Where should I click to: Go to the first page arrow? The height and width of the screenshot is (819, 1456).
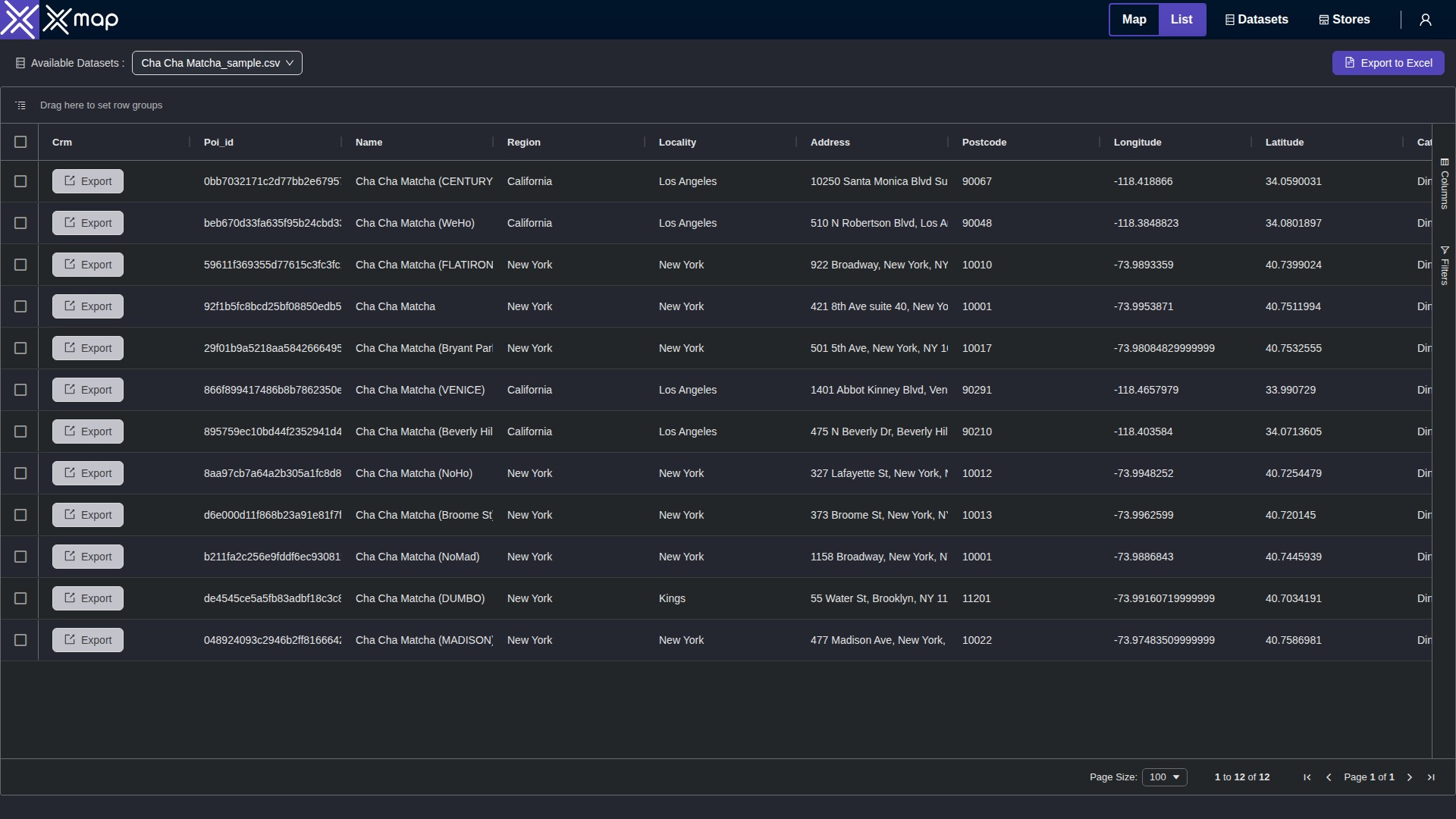1307,777
